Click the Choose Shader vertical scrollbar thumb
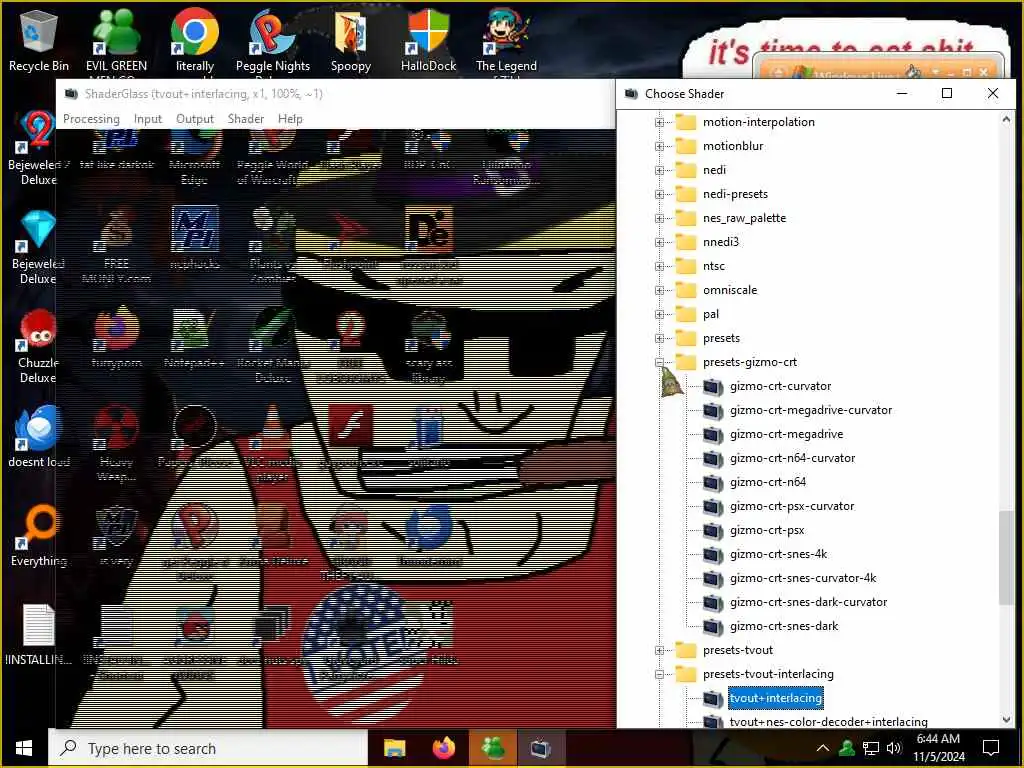Screen dimensions: 1024x768 tap(1006, 558)
